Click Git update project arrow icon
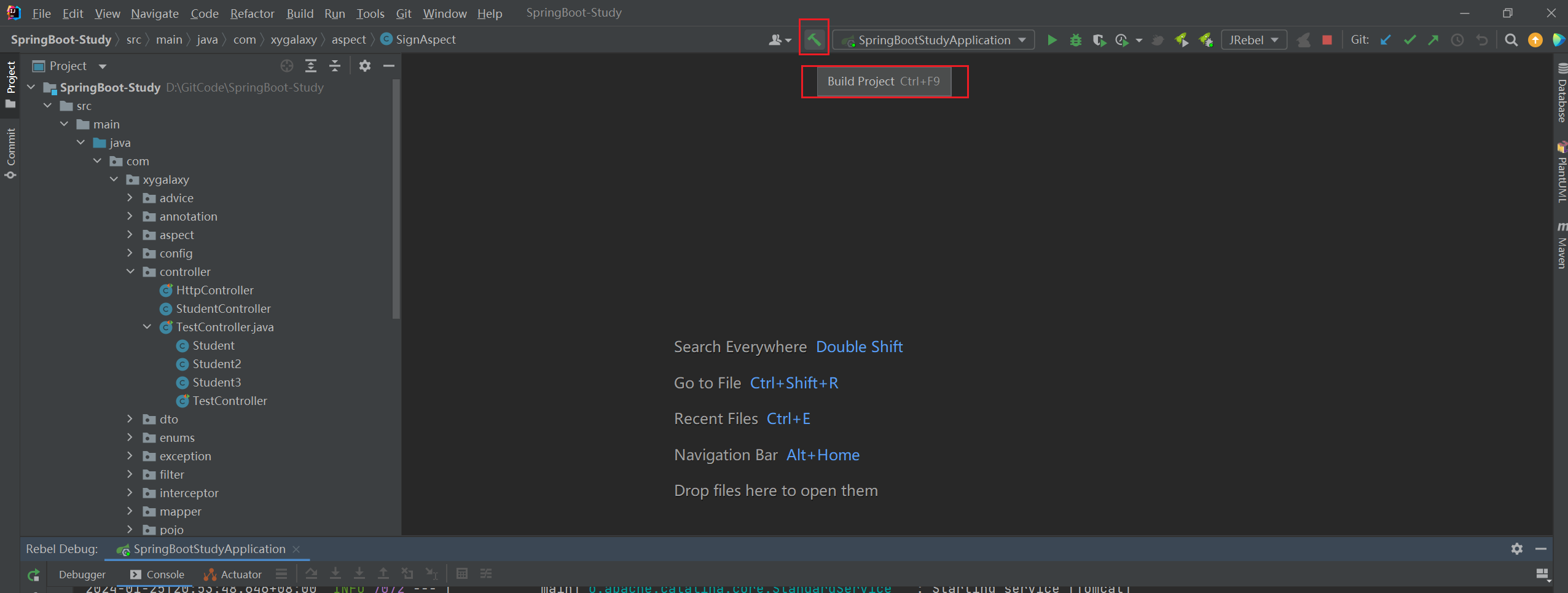The height and width of the screenshot is (593, 1568). click(x=1386, y=40)
